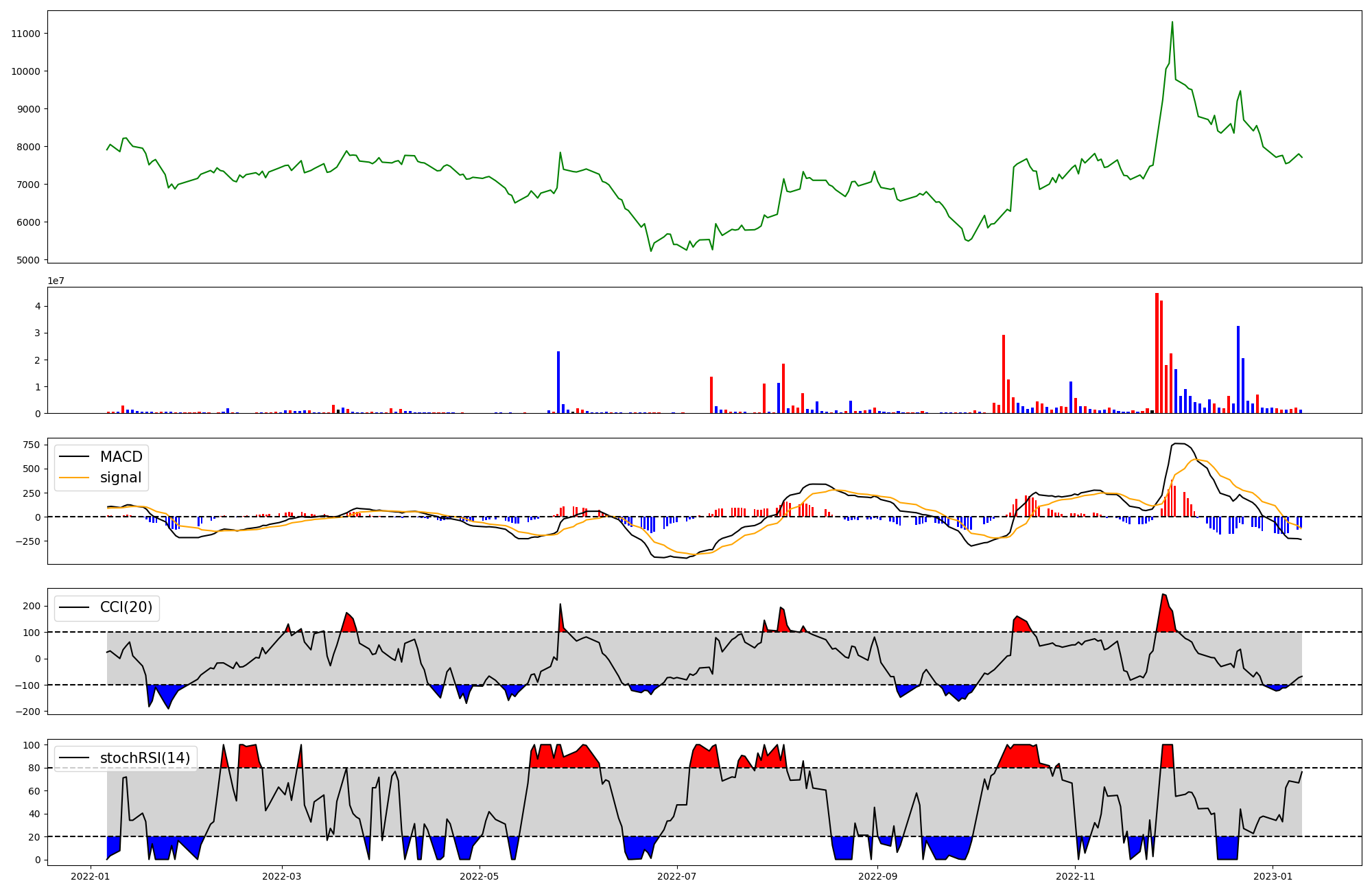The image size is (1372, 892).
Task: Click the 2022-01 x-axis date label
Action: click(x=91, y=876)
